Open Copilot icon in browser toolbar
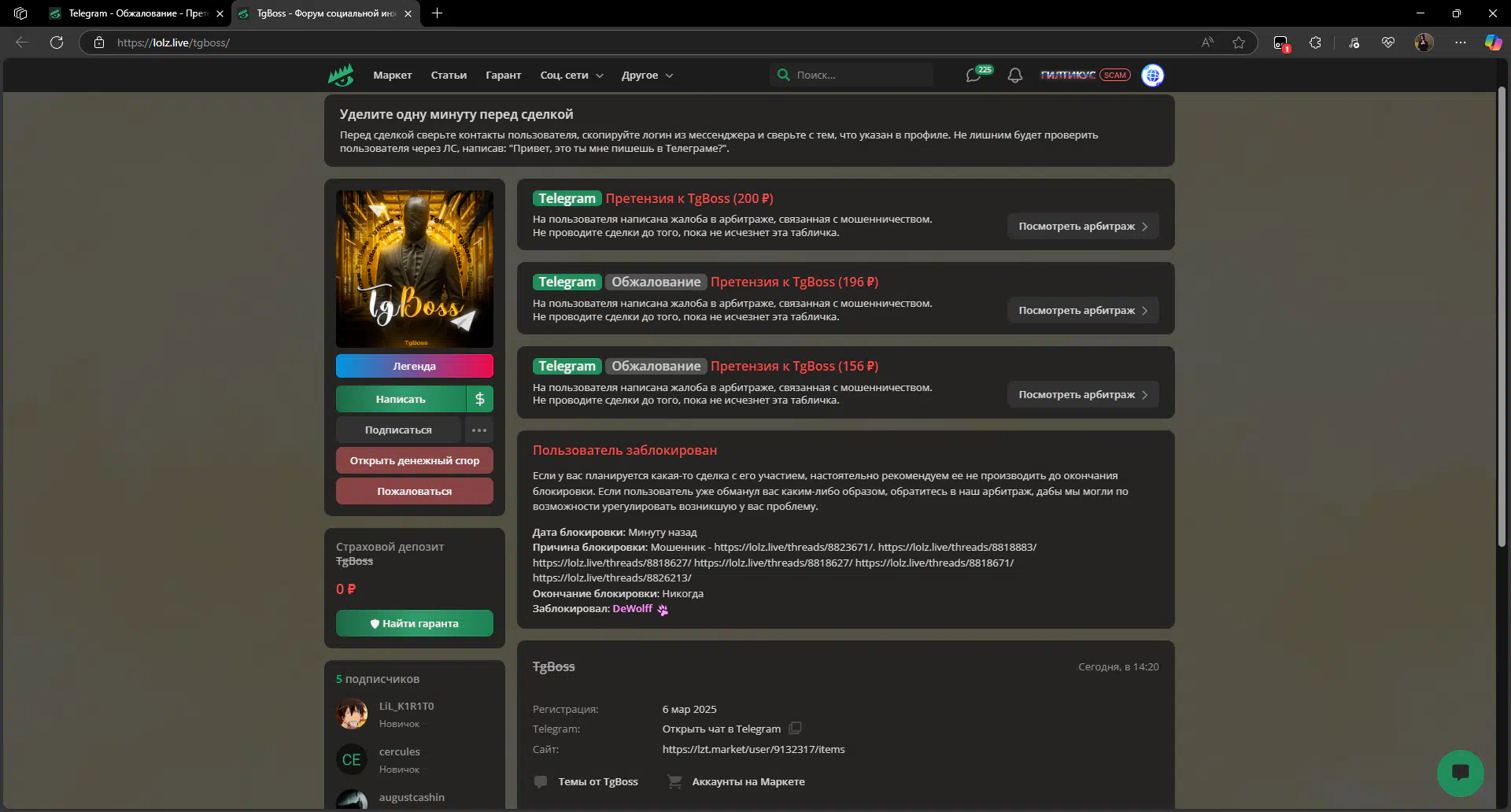Image resolution: width=1511 pixels, height=812 pixels. 1493,42
